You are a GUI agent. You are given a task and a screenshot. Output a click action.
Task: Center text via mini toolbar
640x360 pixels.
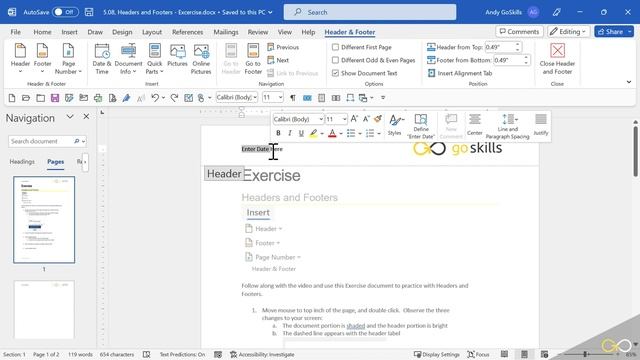coord(474,125)
